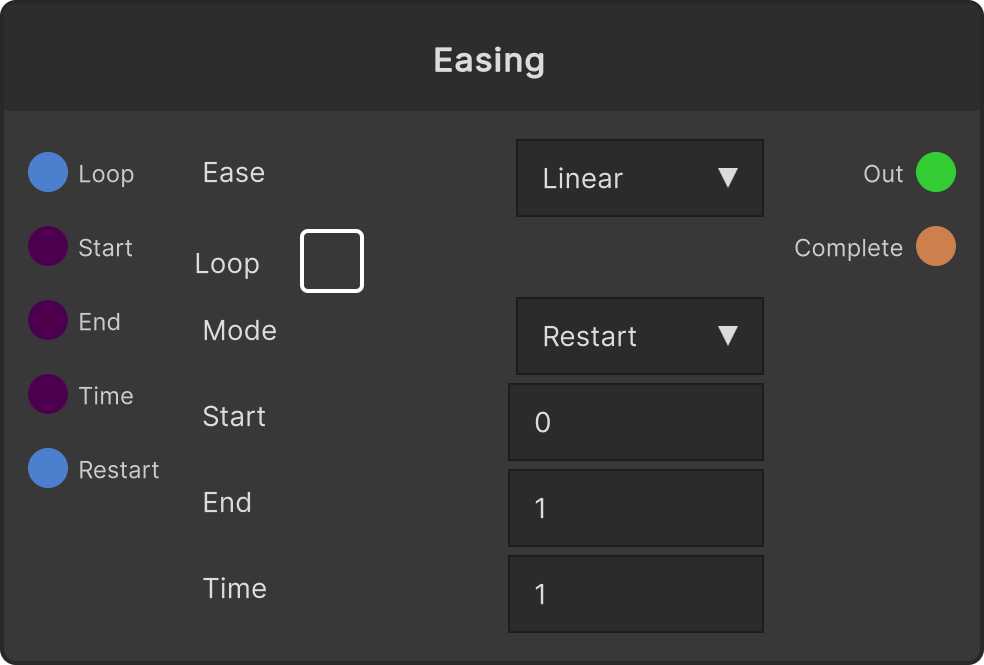The height and width of the screenshot is (665, 984).
Task: Click the Mode property label
Action: [240, 331]
